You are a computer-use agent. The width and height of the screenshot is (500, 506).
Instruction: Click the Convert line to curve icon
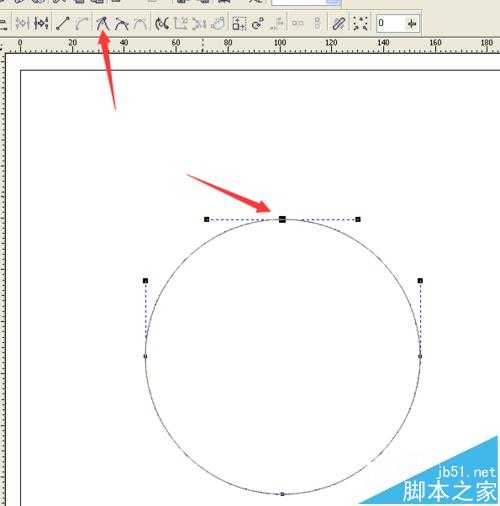tap(81, 24)
